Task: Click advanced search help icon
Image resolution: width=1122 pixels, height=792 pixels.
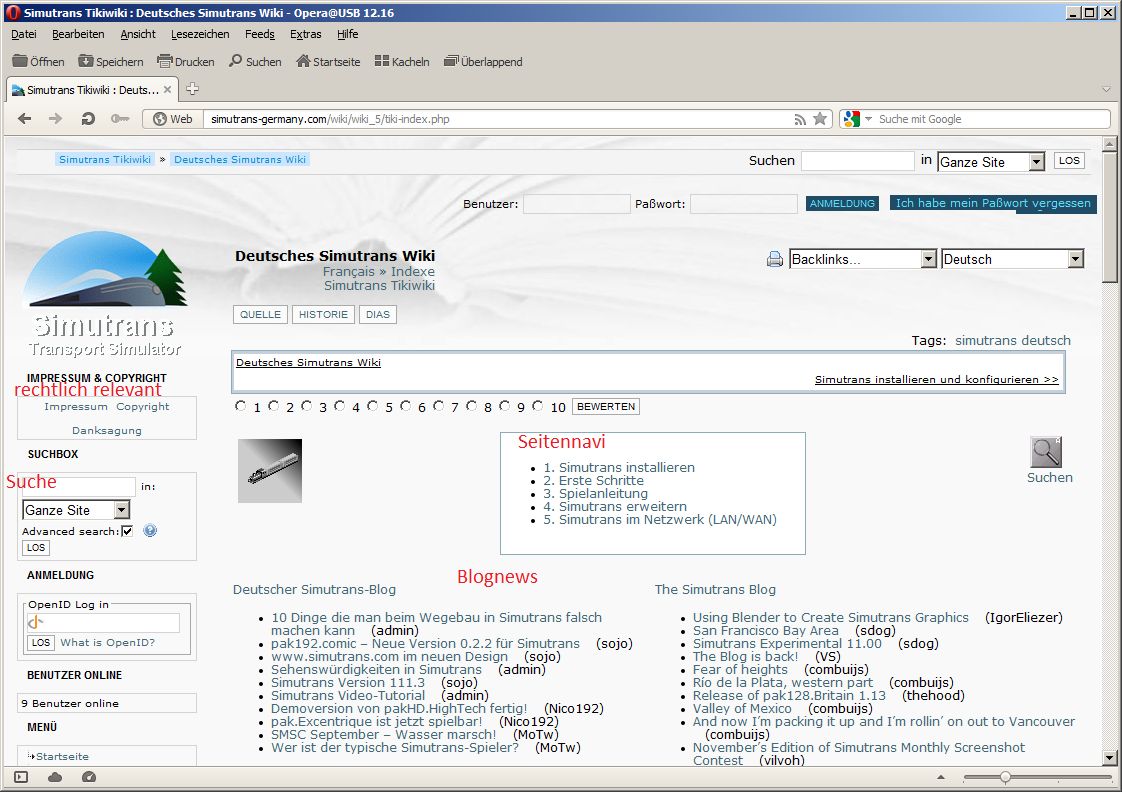Action: tap(150, 531)
